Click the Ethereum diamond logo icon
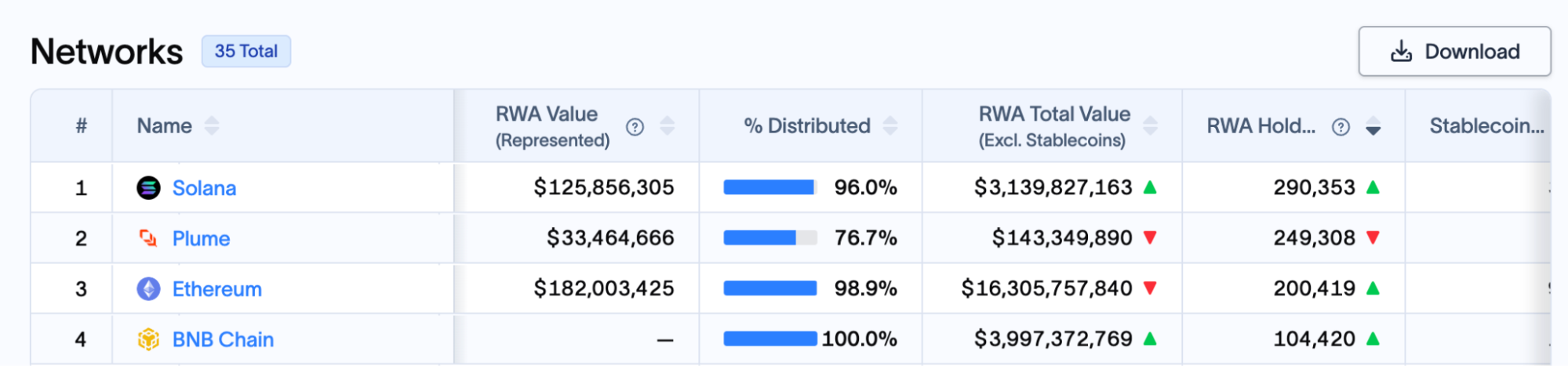This screenshot has width=1568, height=366. coord(148,289)
